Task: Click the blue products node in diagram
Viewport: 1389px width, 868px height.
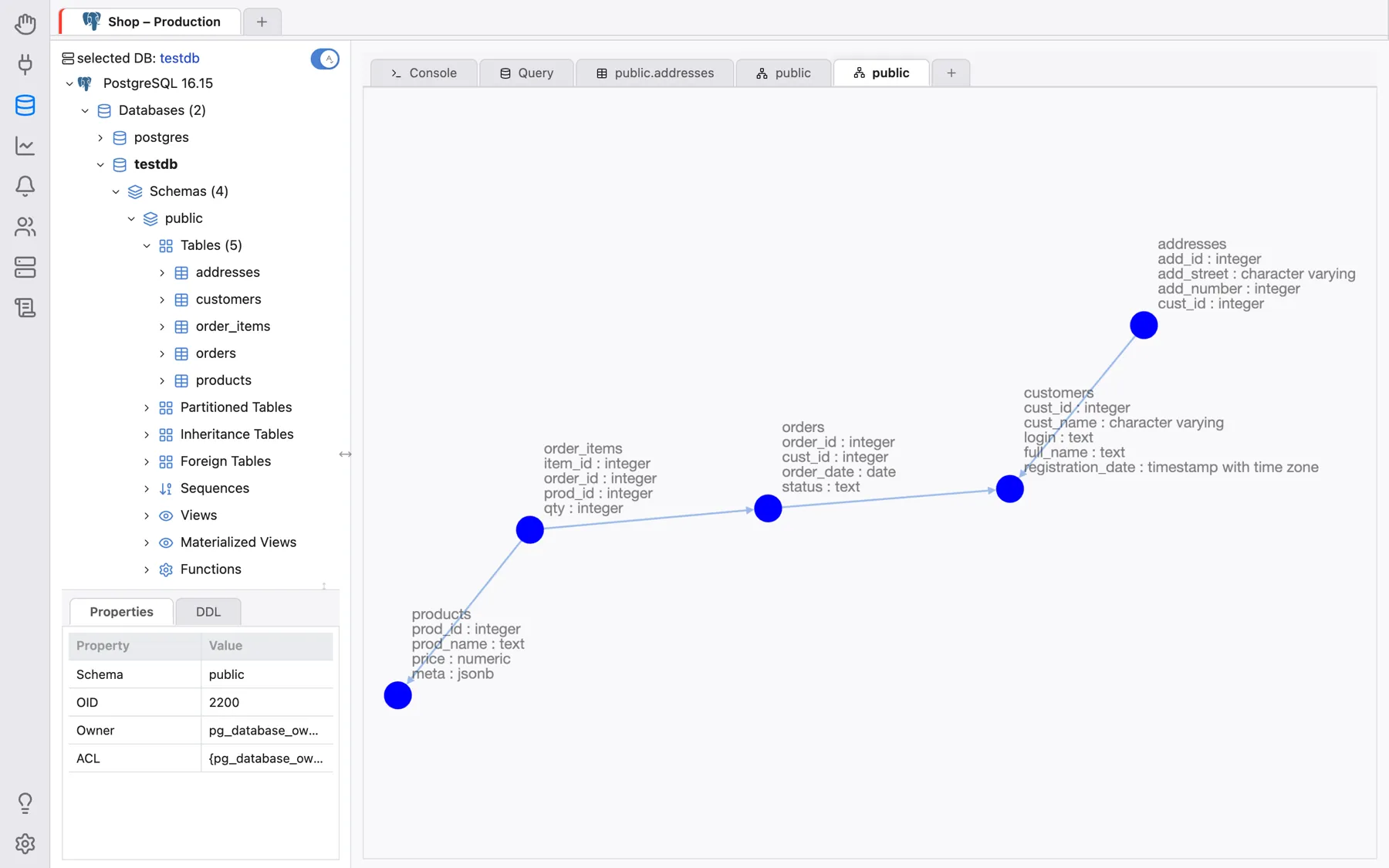Action: [397, 695]
